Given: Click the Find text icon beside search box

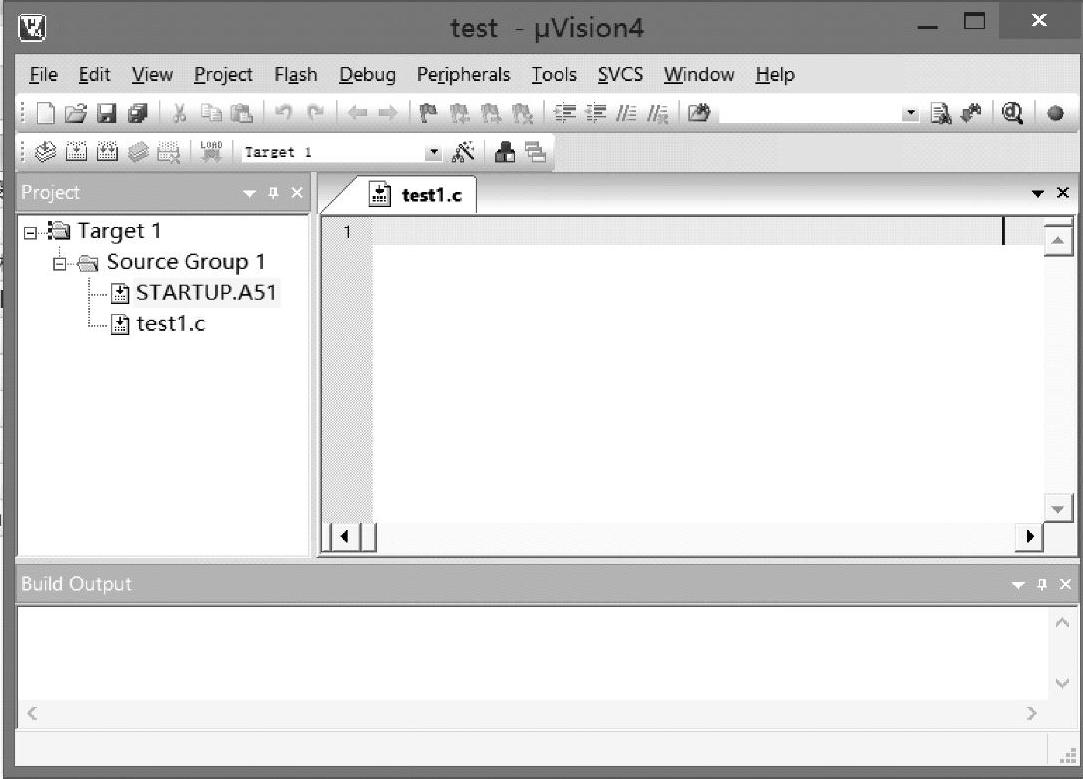Looking at the screenshot, I should pos(941,113).
